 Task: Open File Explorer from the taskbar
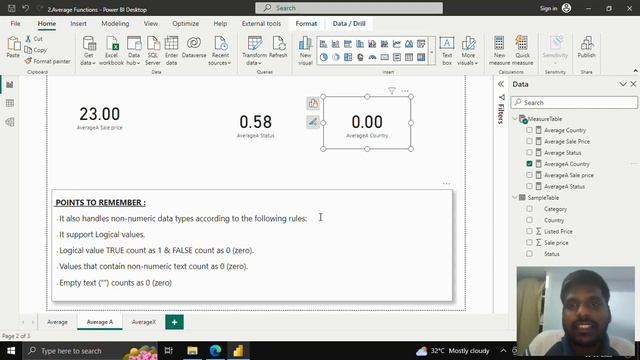pos(192,351)
